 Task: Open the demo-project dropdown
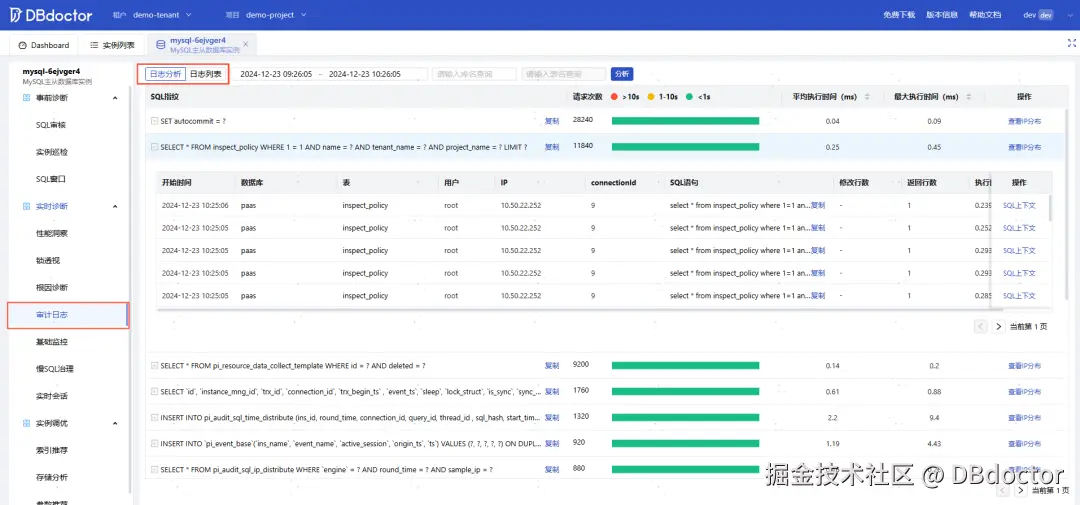[277, 14]
